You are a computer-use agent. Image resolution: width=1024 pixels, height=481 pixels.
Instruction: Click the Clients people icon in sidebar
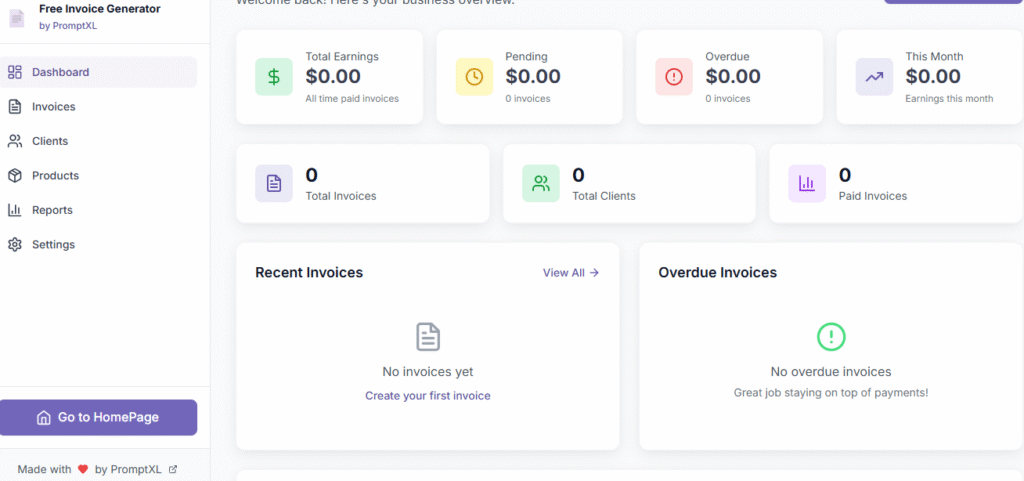pos(14,141)
